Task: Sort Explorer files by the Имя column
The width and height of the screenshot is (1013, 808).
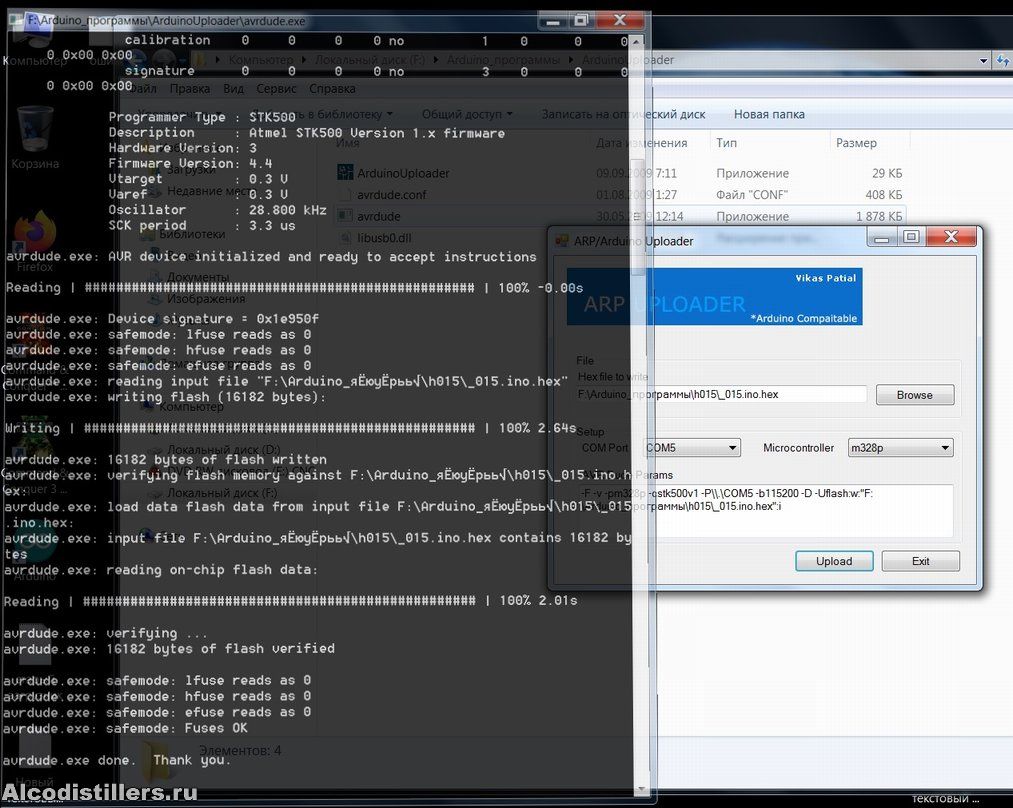Action: pyautogui.click(x=348, y=143)
